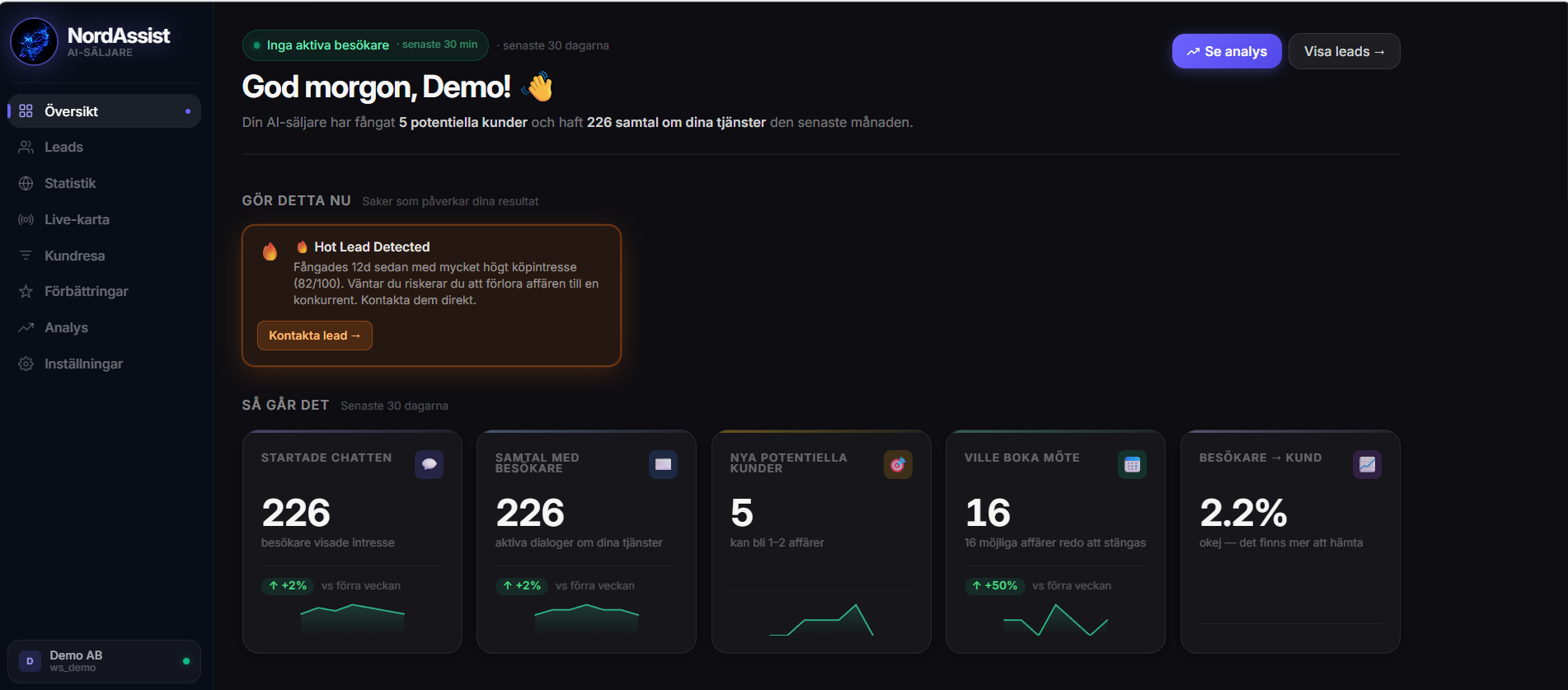Image resolution: width=1568 pixels, height=690 pixels.
Task: Go to Statistik
Action: pyautogui.click(x=104, y=183)
